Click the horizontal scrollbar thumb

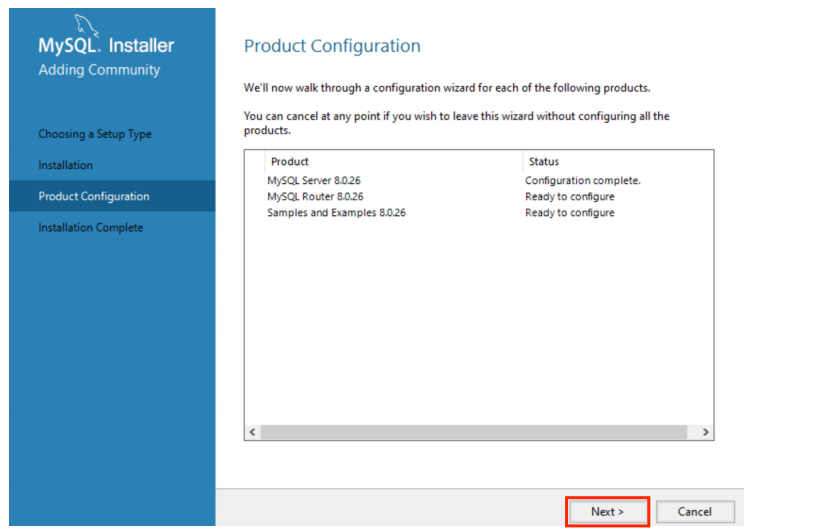click(474, 432)
